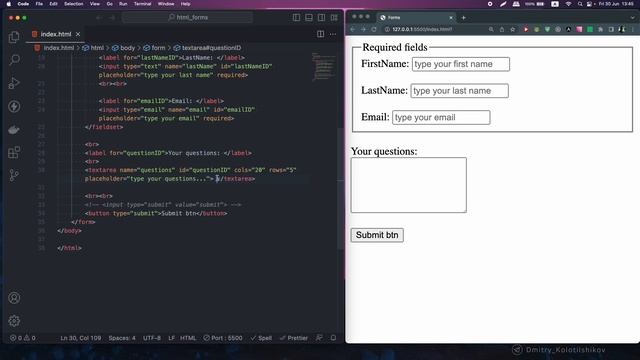The height and width of the screenshot is (360, 640).
Task: Select the index.html editor tab
Action: tap(56, 34)
